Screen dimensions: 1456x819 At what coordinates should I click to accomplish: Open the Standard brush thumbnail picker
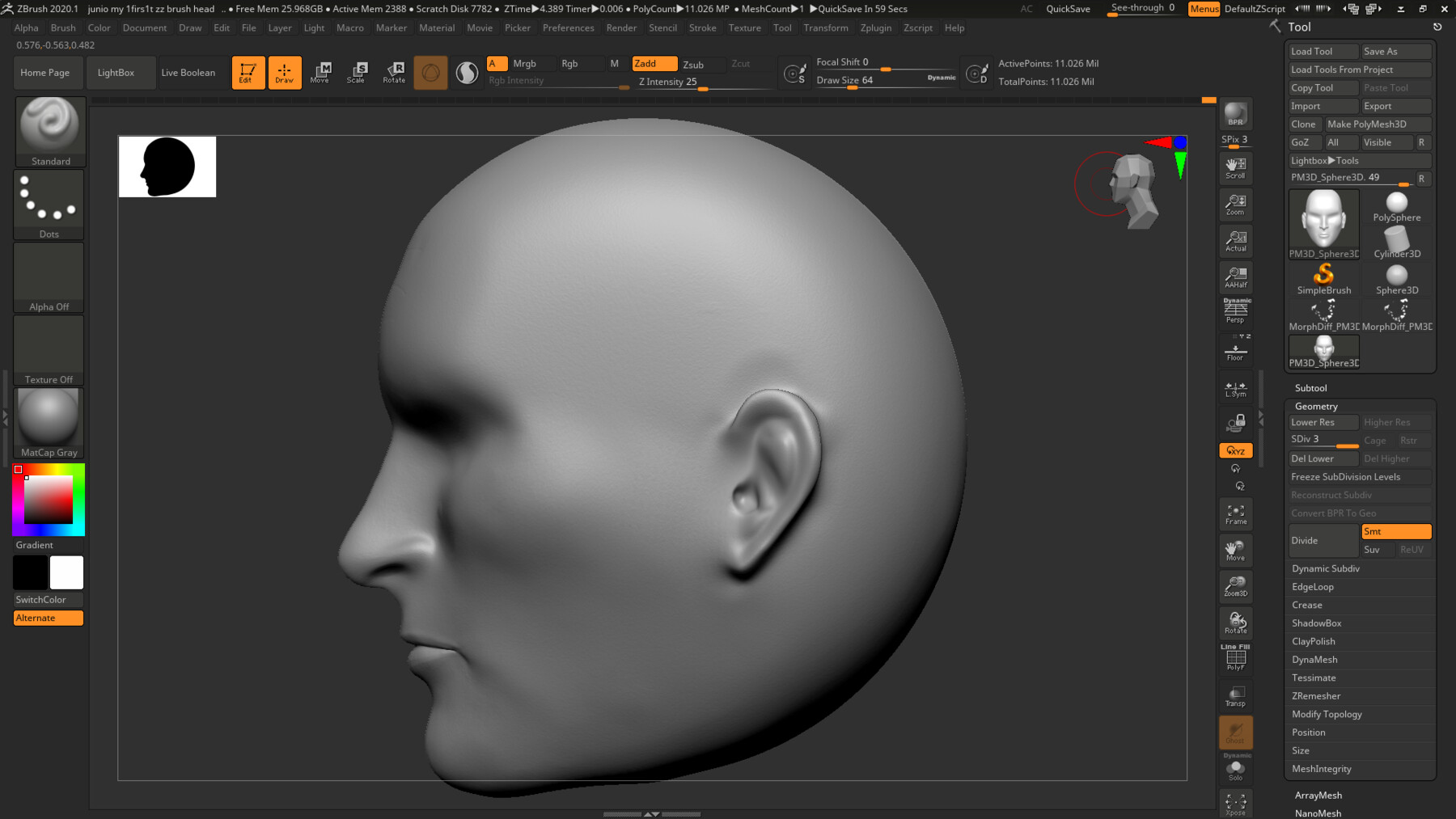[49, 131]
